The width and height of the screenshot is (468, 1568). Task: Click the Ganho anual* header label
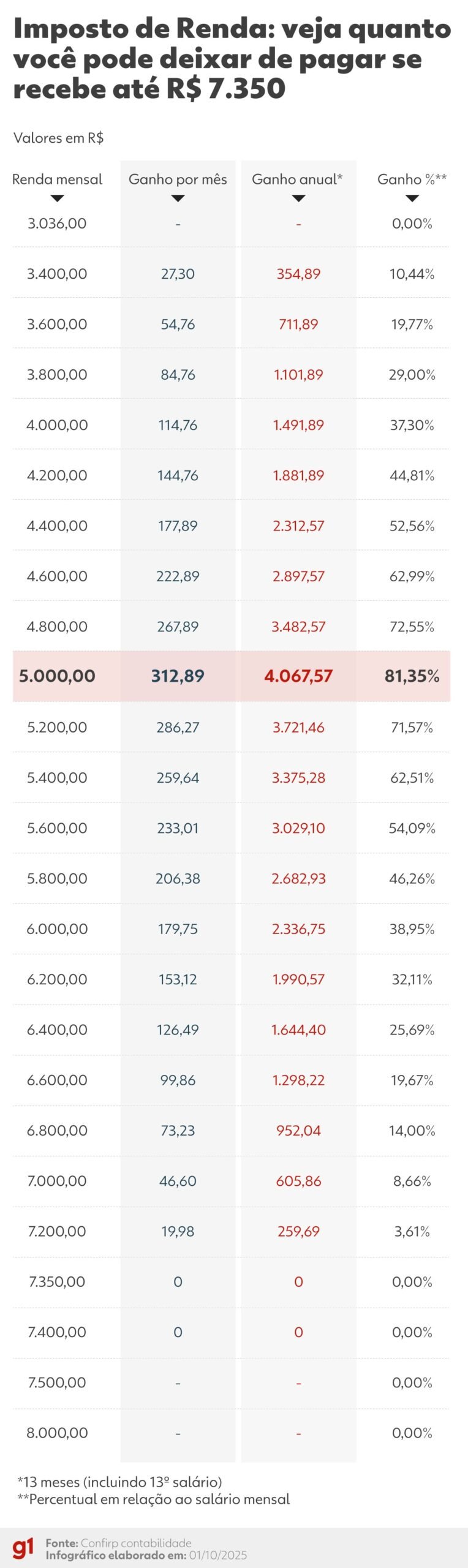(x=297, y=179)
